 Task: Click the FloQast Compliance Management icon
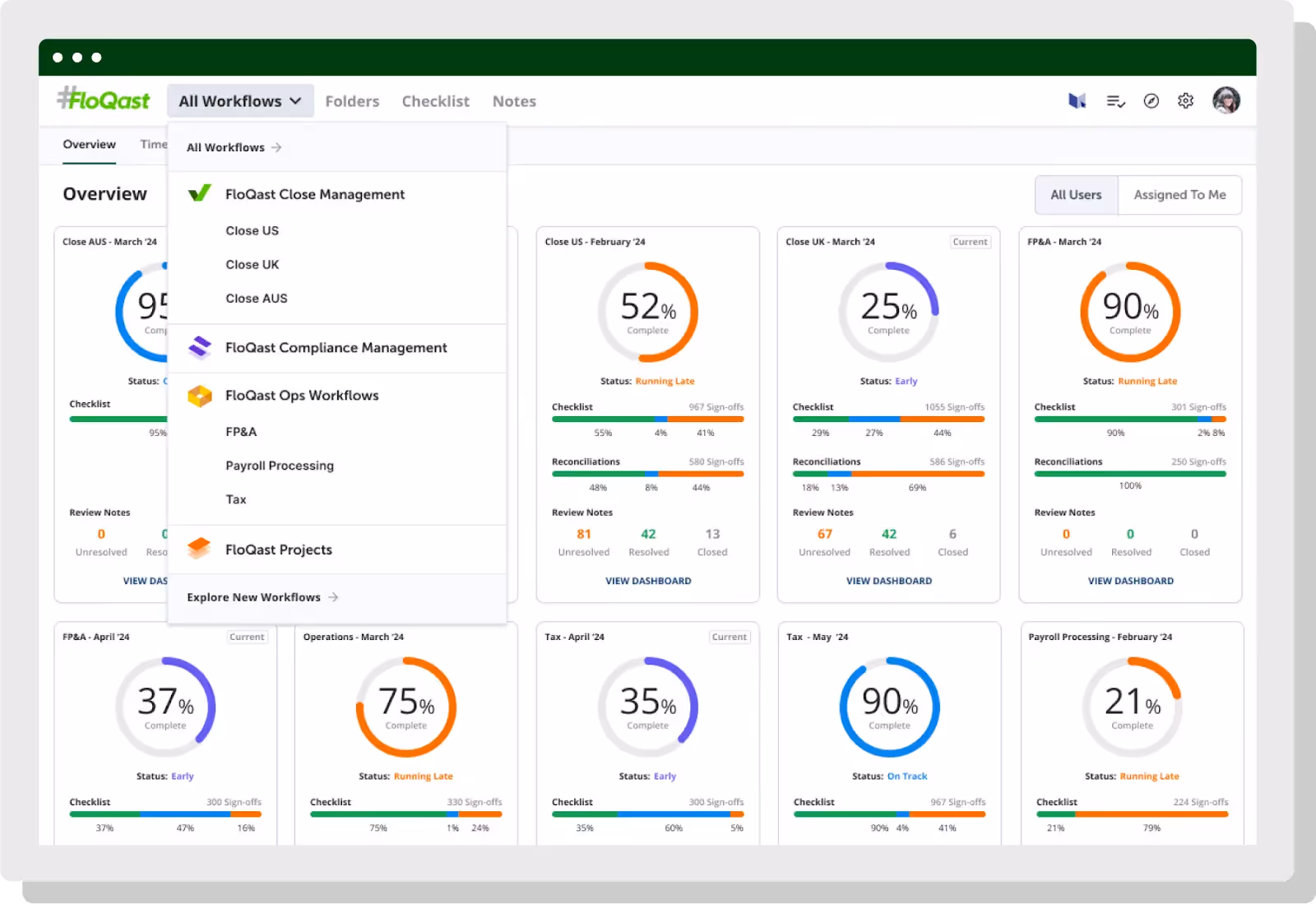[x=198, y=347]
